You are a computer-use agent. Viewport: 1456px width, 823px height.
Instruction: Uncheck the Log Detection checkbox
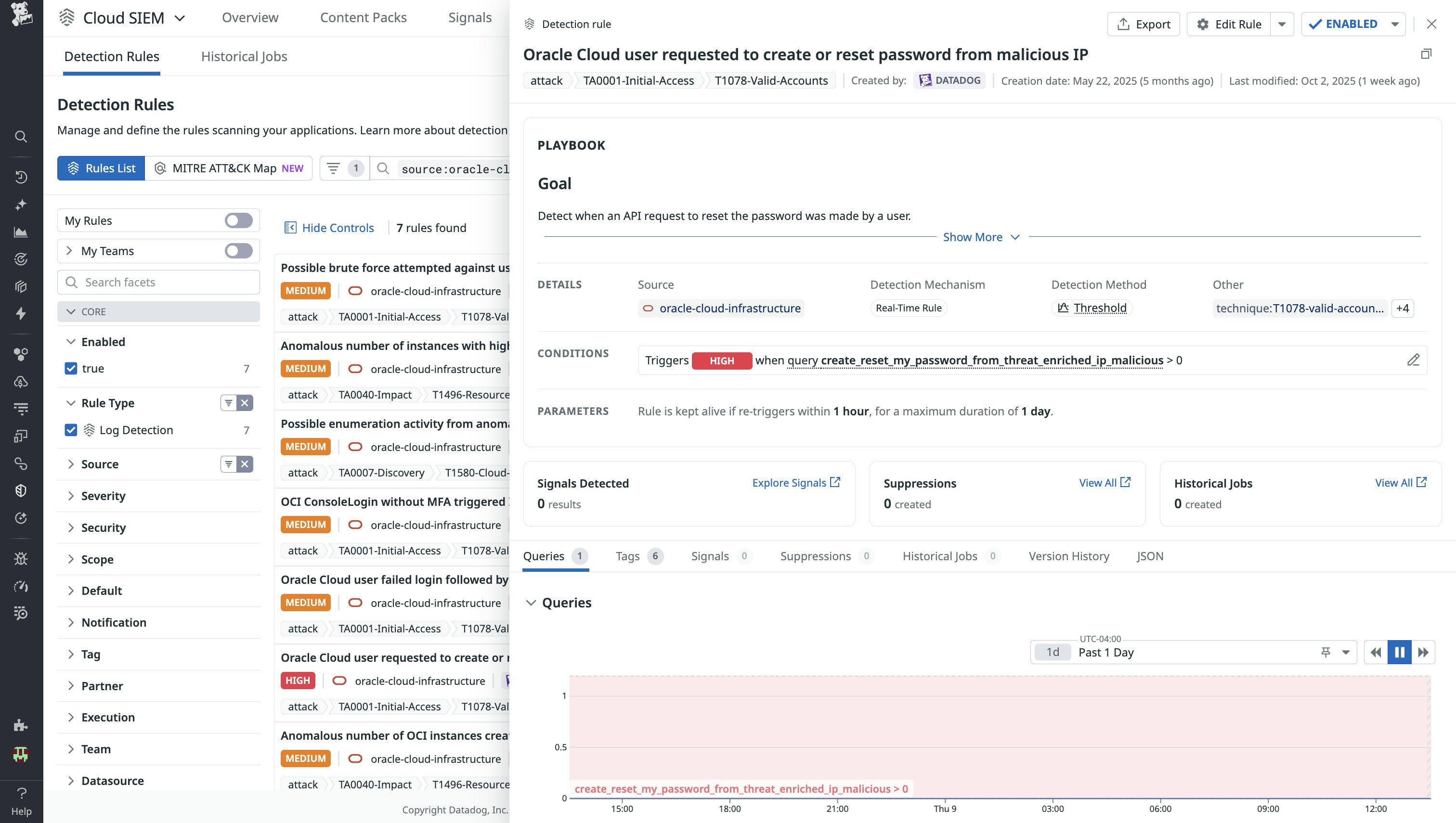71,430
